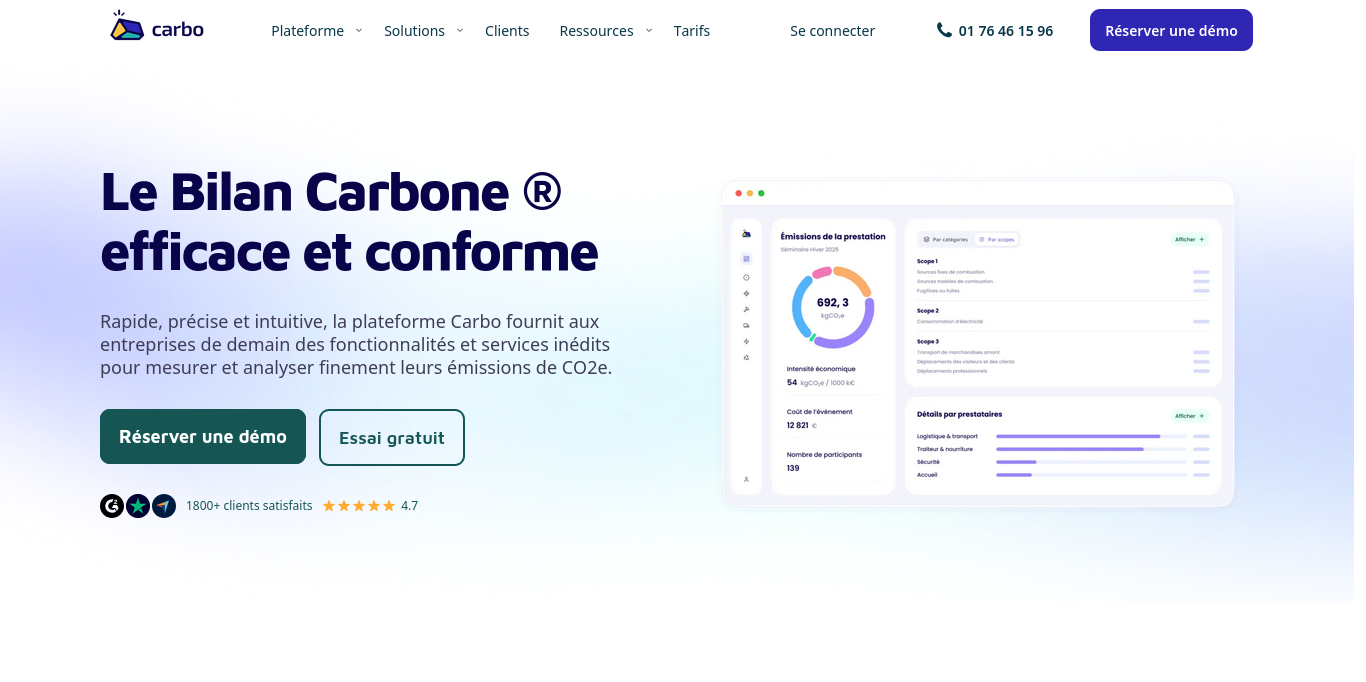The width and height of the screenshot is (1366, 682).
Task: Click the blue segment of the donut chart
Action: click(799, 308)
